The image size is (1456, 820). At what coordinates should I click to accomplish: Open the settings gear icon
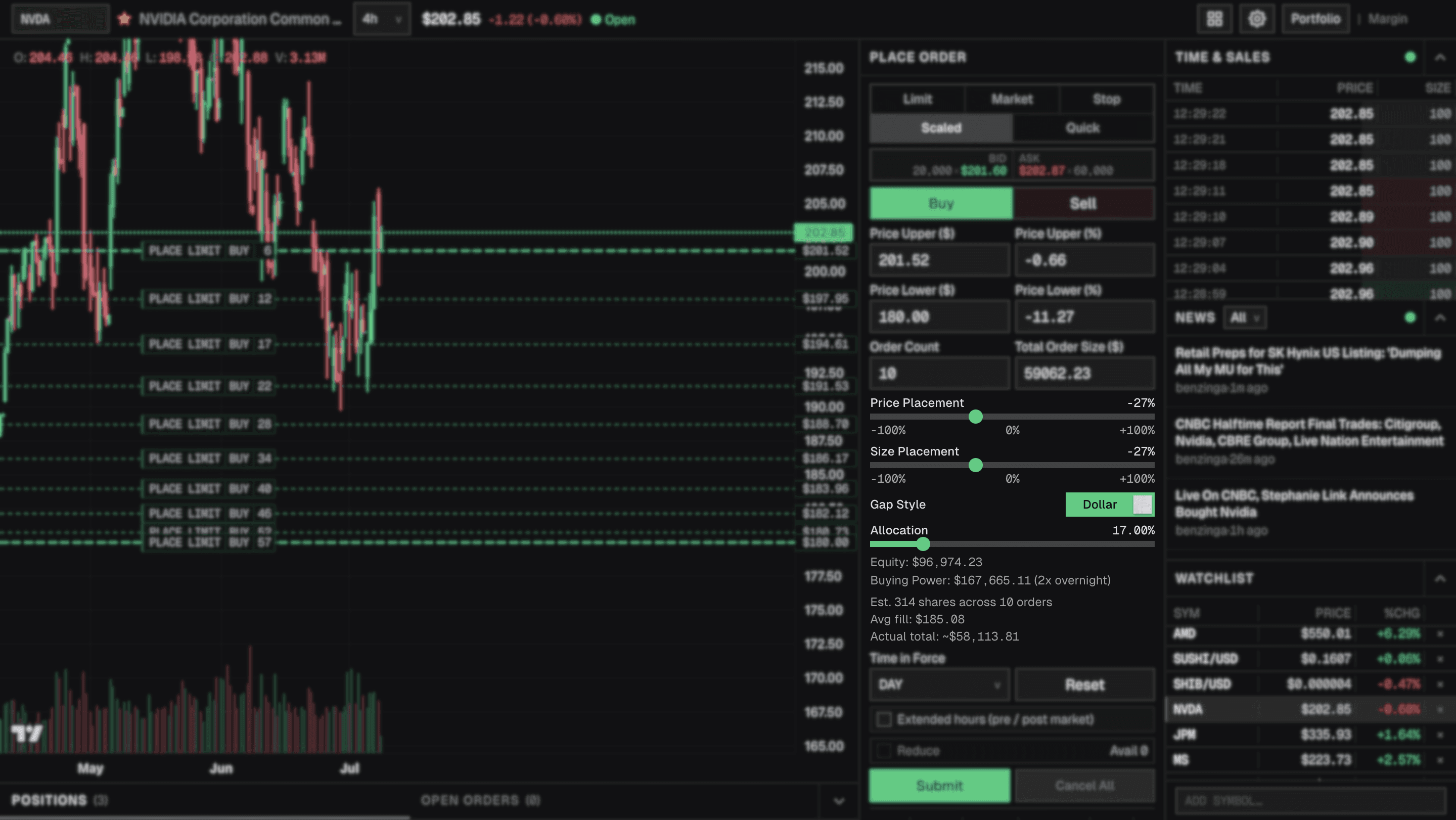(x=1256, y=19)
